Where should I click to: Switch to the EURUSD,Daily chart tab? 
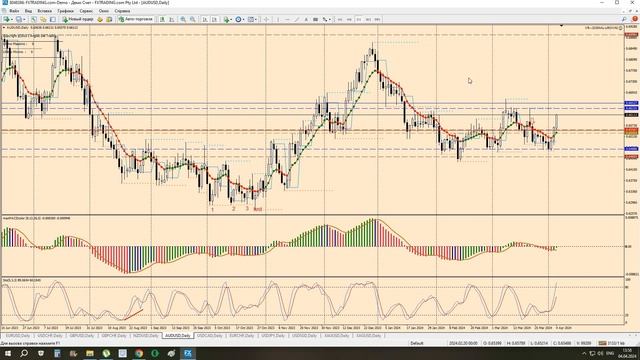(x=18, y=336)
